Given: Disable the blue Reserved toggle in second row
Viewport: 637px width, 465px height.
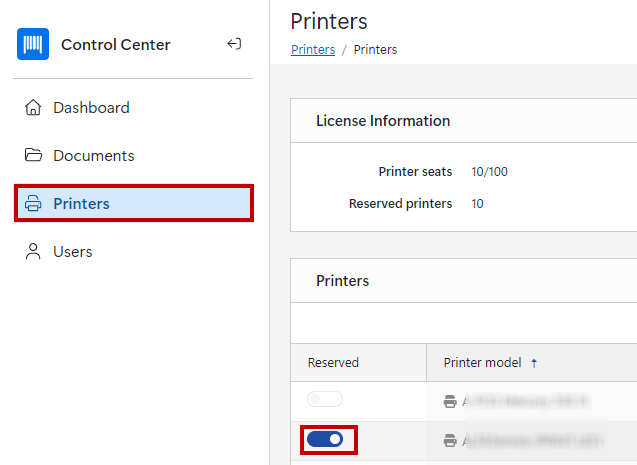Looking at the screenshot, I should tap(325, 439).
